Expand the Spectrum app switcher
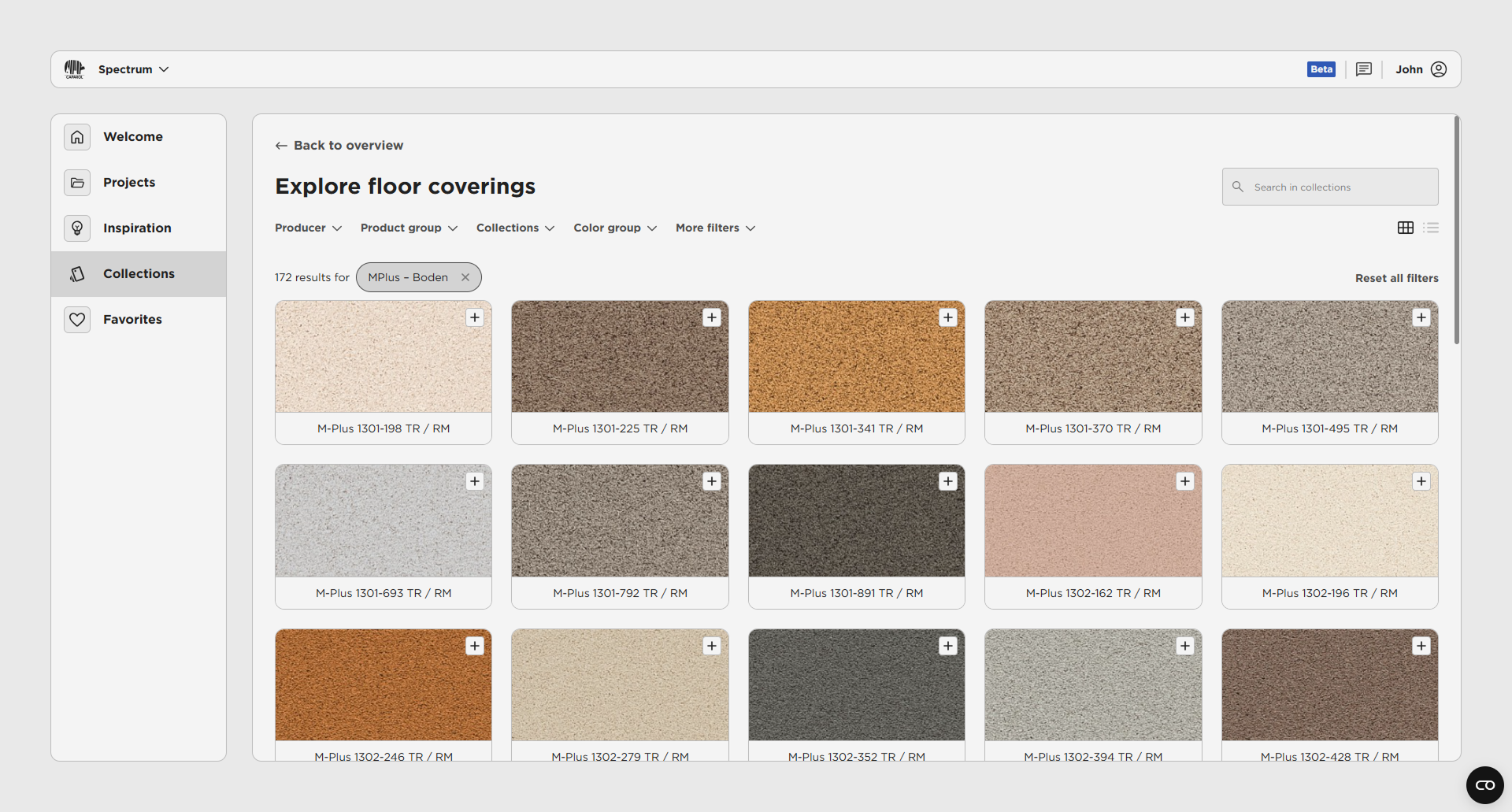 click(133, 69)
